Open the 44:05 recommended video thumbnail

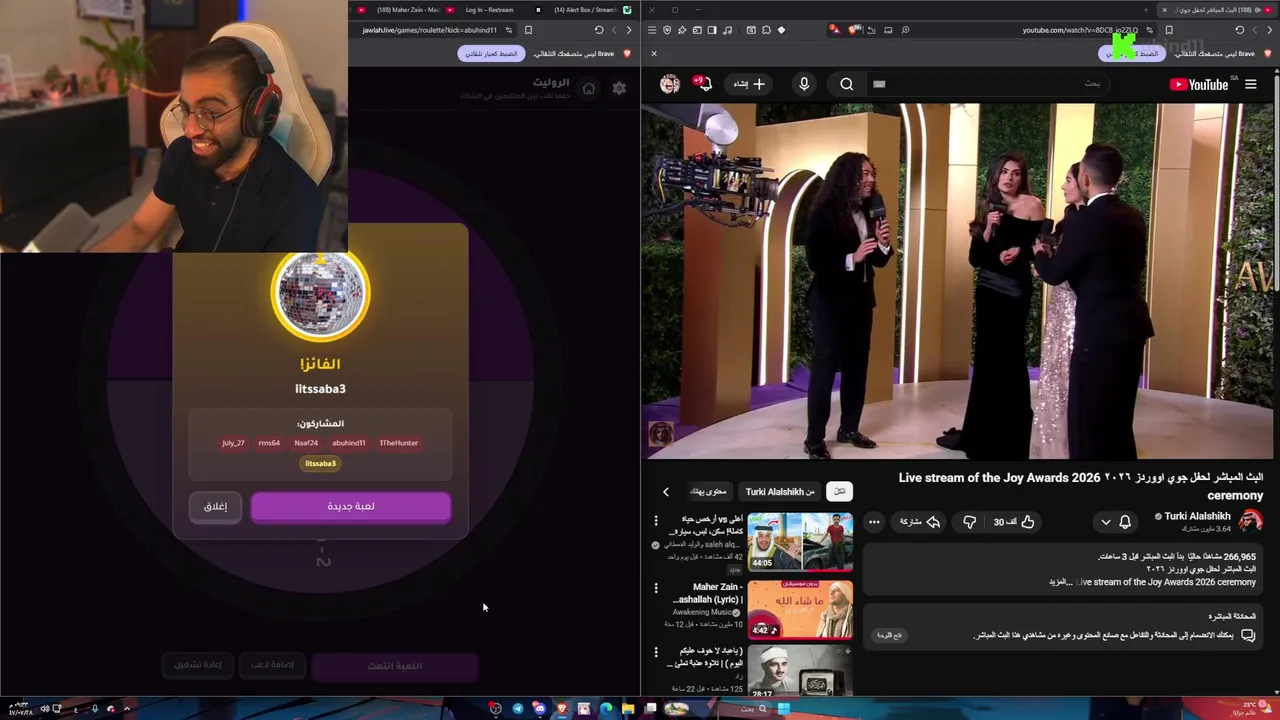(800, 541)
